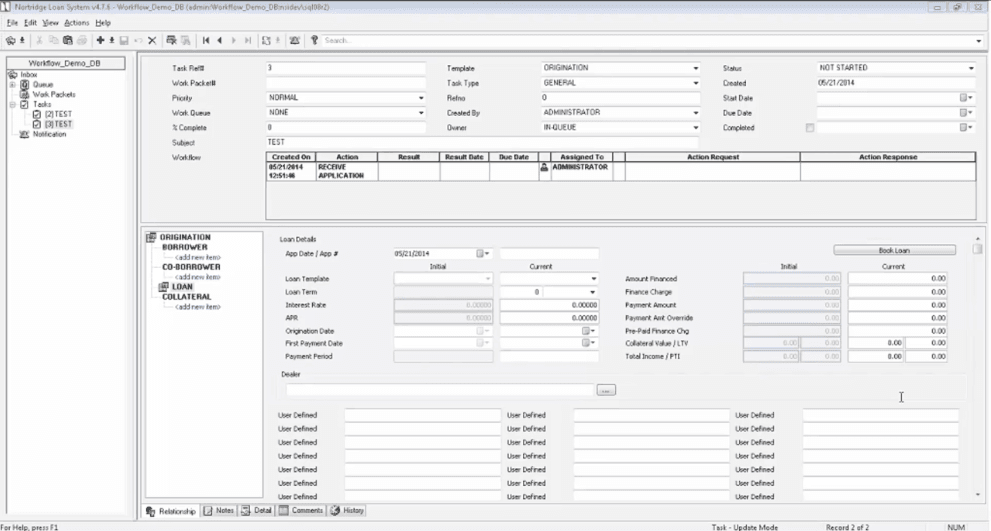Screen dimensions: 991x531
Task: Click the Paste clipboard toolbar icon
Action: [x=68, y=40]
